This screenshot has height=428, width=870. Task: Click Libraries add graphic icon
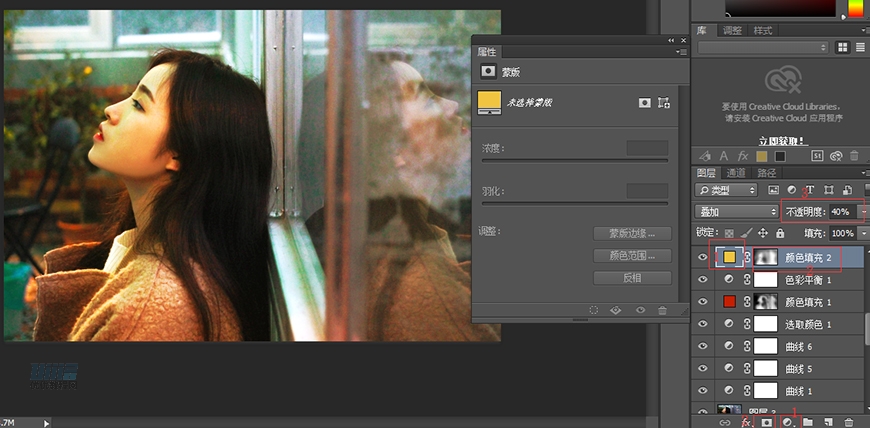tap(704, 156)
